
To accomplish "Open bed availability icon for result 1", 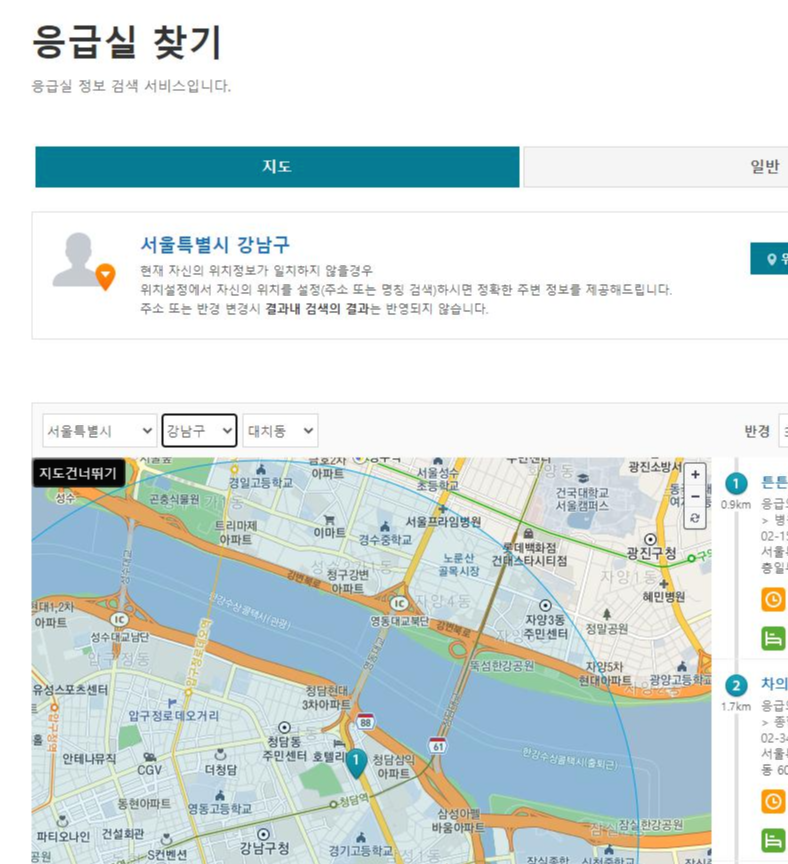I will (773, 639).
